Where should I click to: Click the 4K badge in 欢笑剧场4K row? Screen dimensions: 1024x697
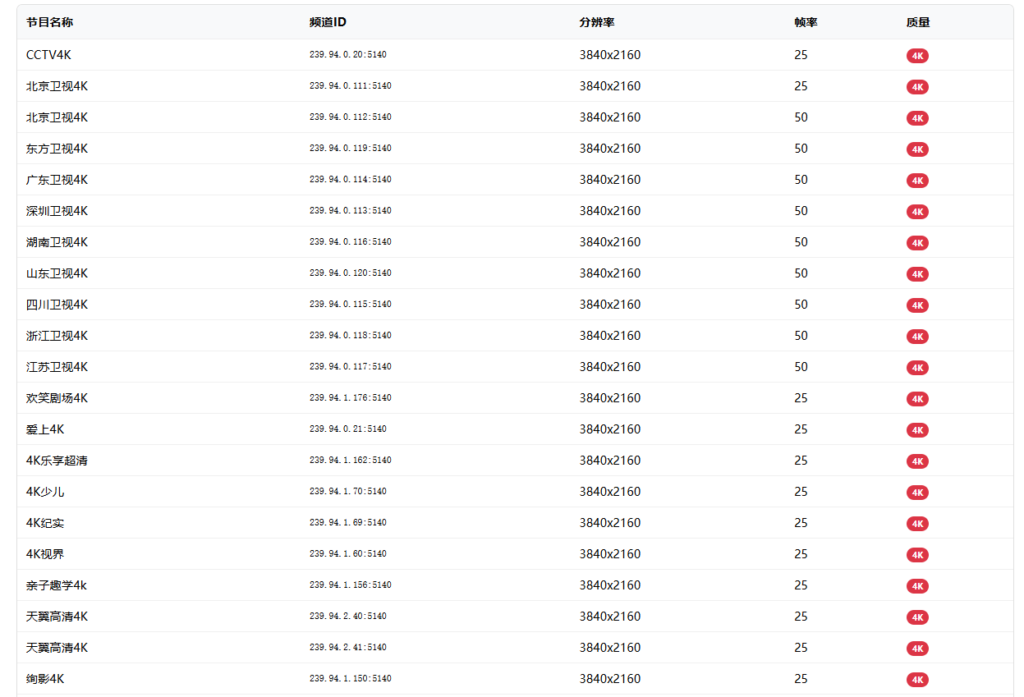[x=917, y=399]
